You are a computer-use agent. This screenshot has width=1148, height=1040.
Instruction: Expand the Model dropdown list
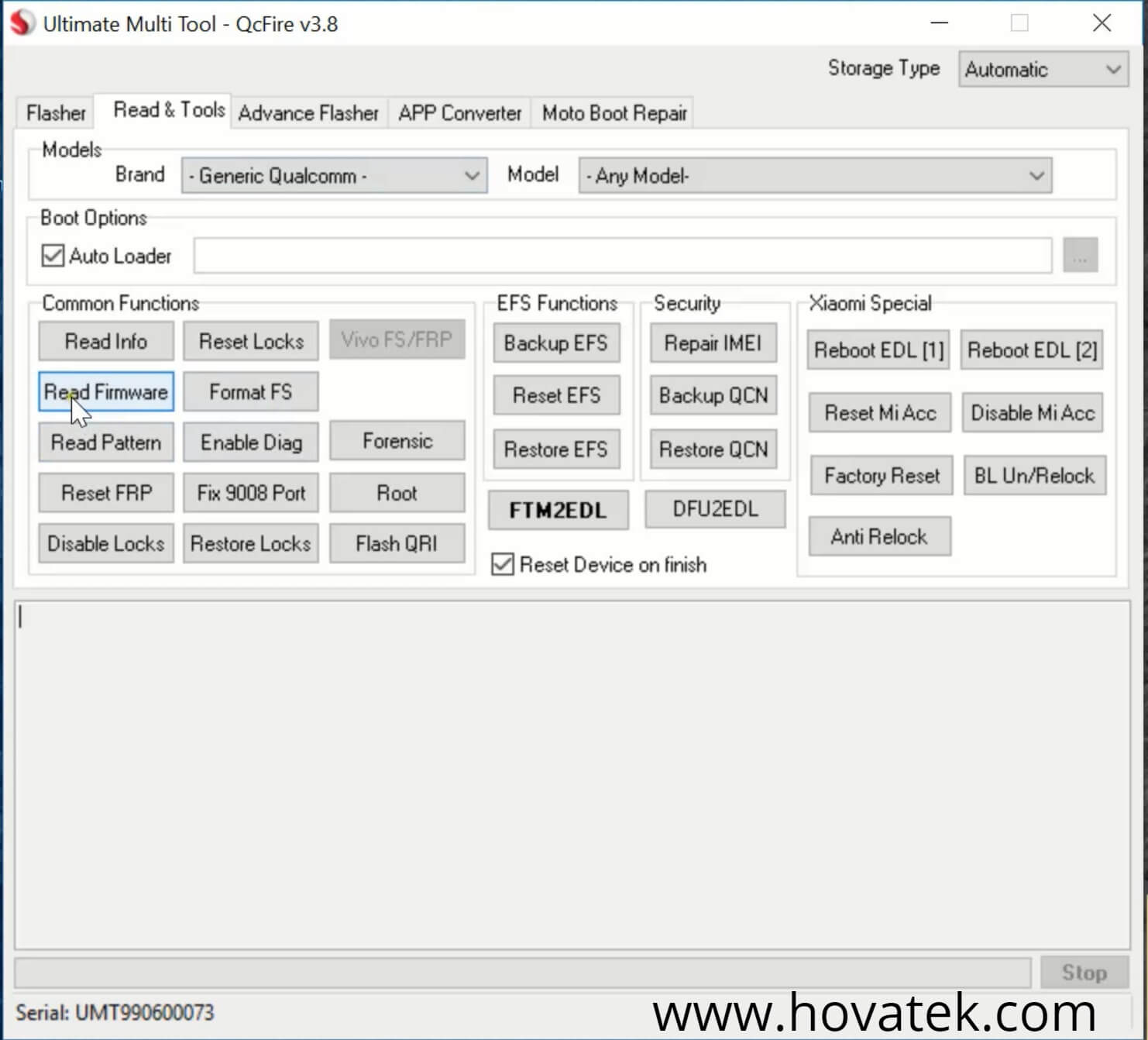coord(815,176)
